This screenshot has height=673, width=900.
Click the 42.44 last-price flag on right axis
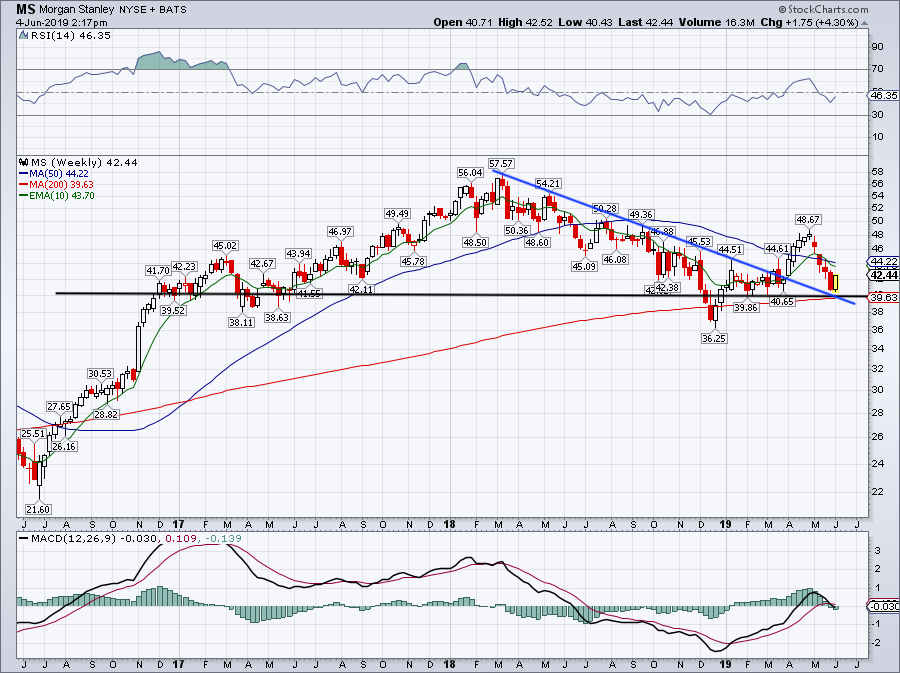click(x=883, y=275)
